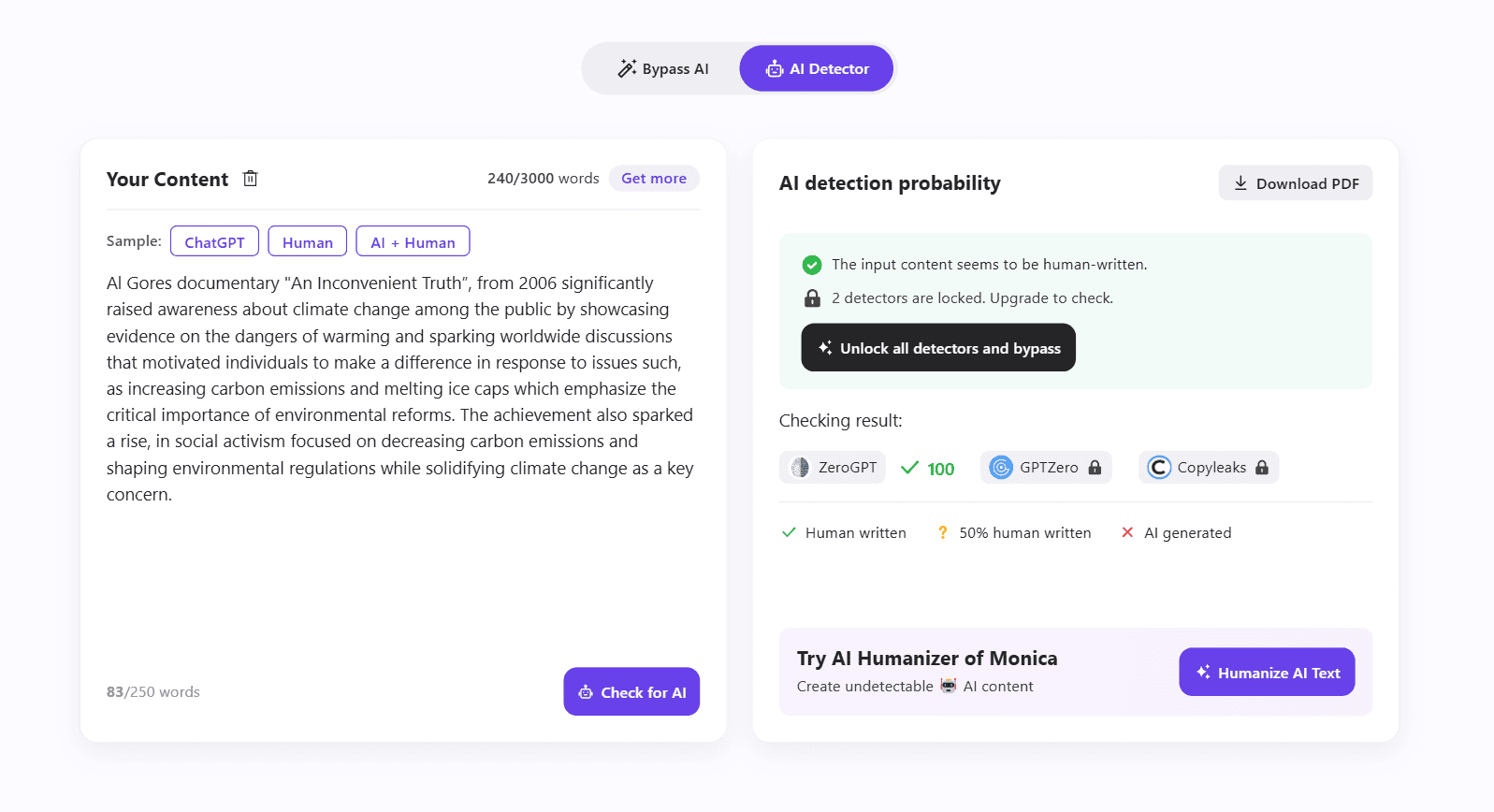This screenshot has height=812, width=1494.
Task: Click the Humanize AI Text button
Action: point(1267,673)
